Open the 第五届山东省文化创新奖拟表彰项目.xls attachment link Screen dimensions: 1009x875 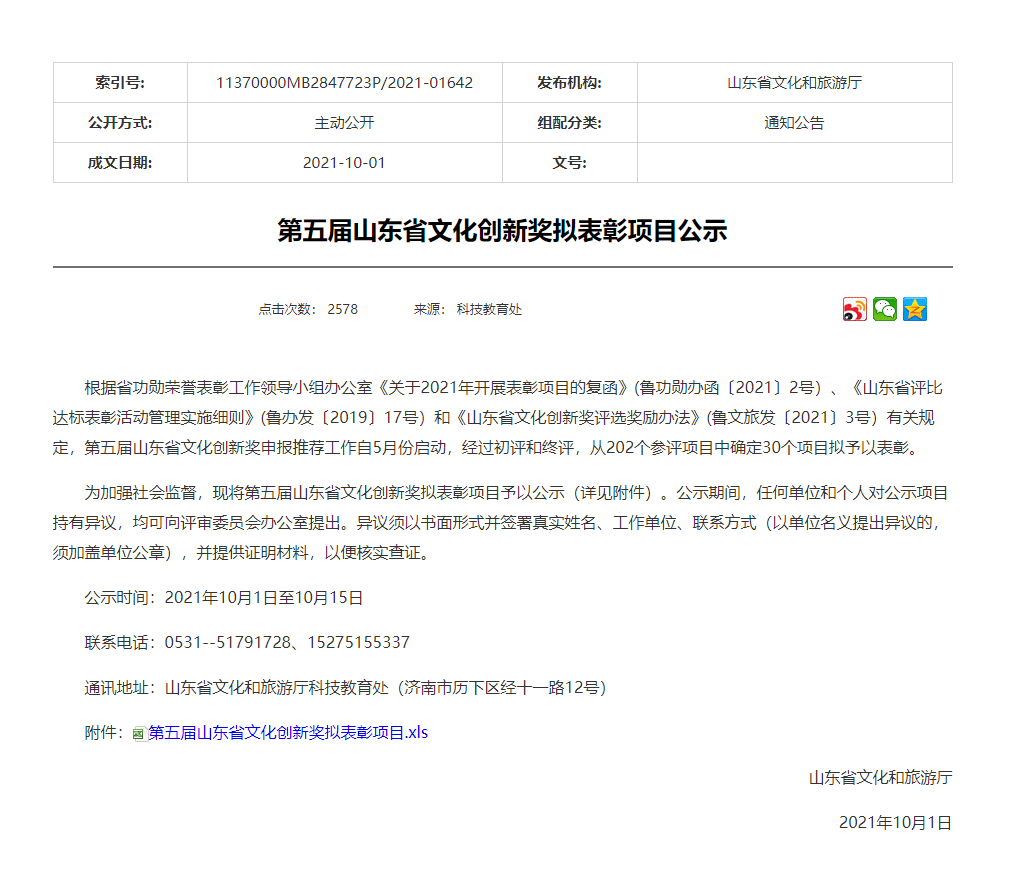(x=288, y=732)
